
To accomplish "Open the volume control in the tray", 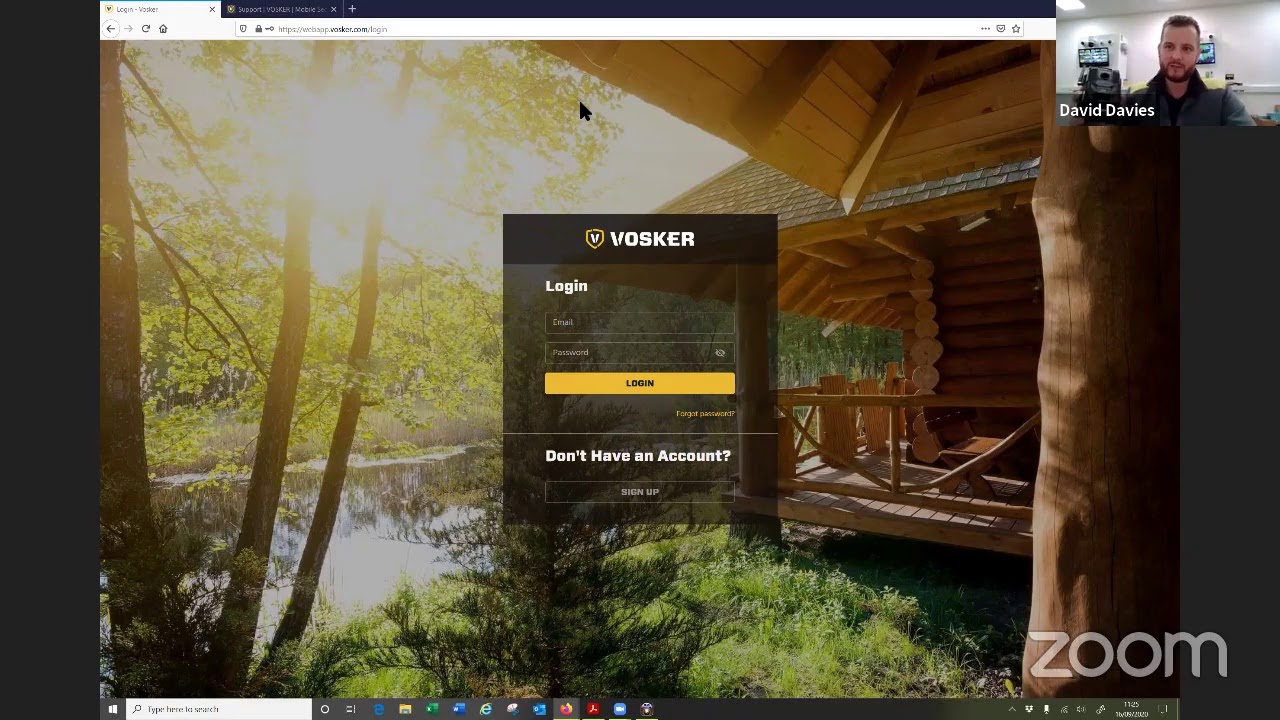I will (x=1081, y=709).
